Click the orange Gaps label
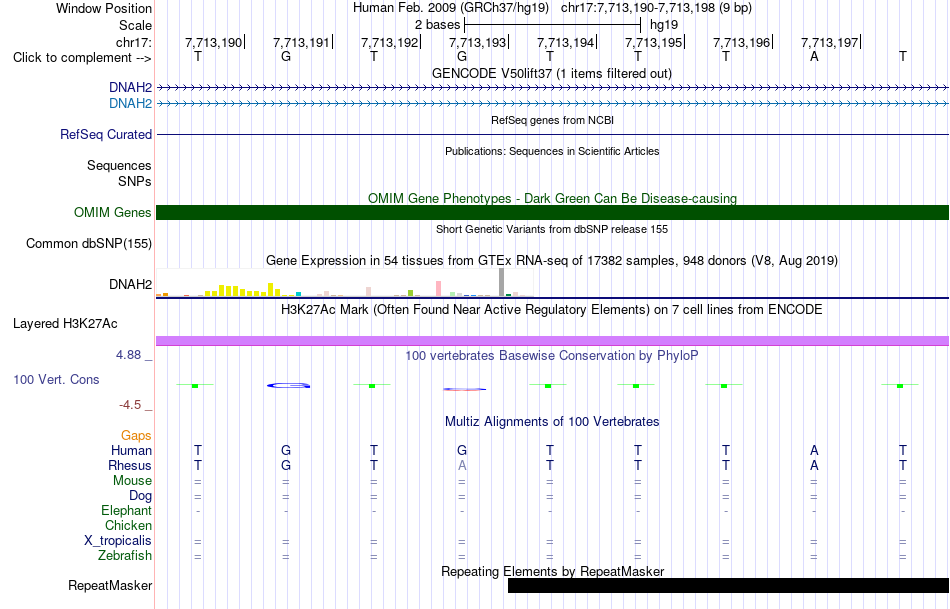 [136, 436]
